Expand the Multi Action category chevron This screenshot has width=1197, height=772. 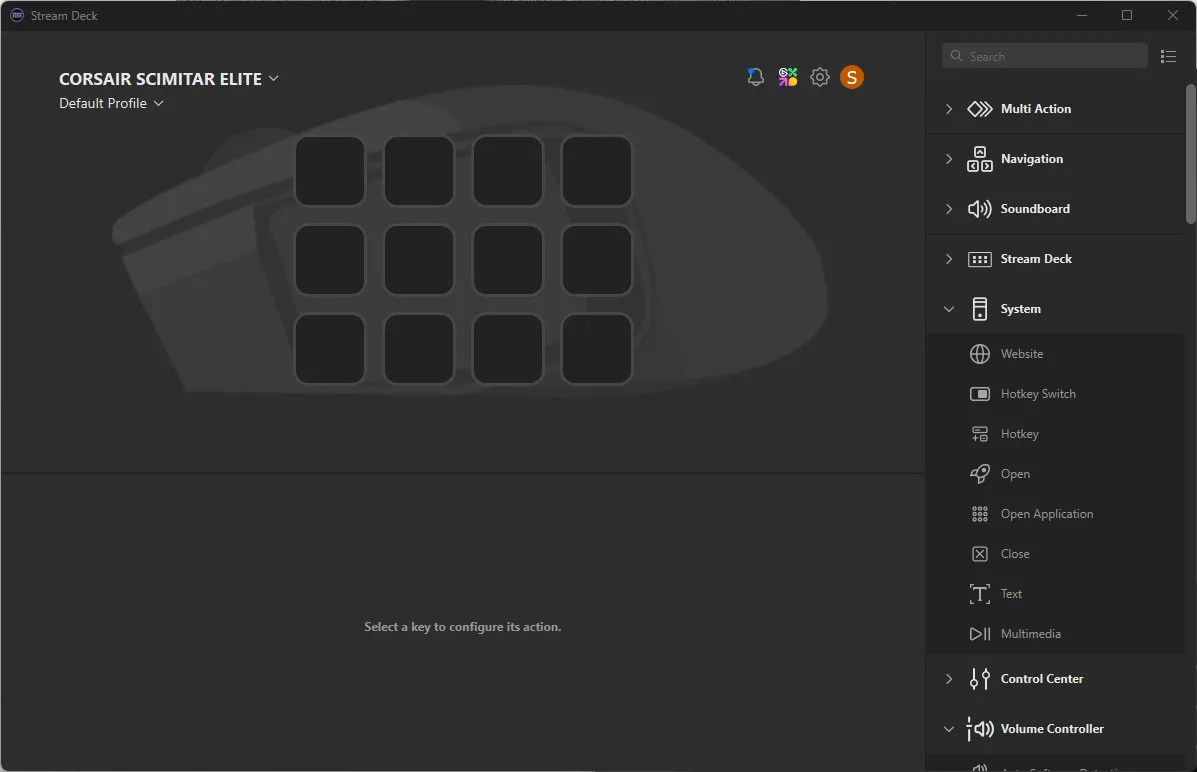point(949,109)
